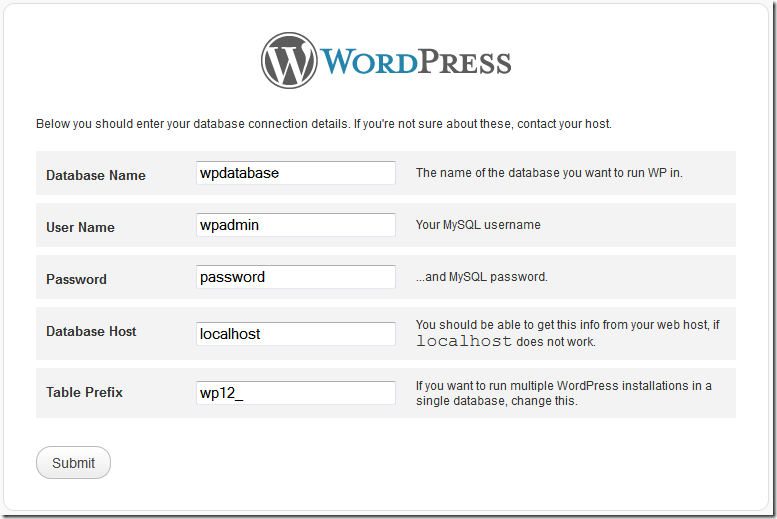The image size is (777, 519).
Task: Click the WordPress wordmark text
Action: [416, 62]
